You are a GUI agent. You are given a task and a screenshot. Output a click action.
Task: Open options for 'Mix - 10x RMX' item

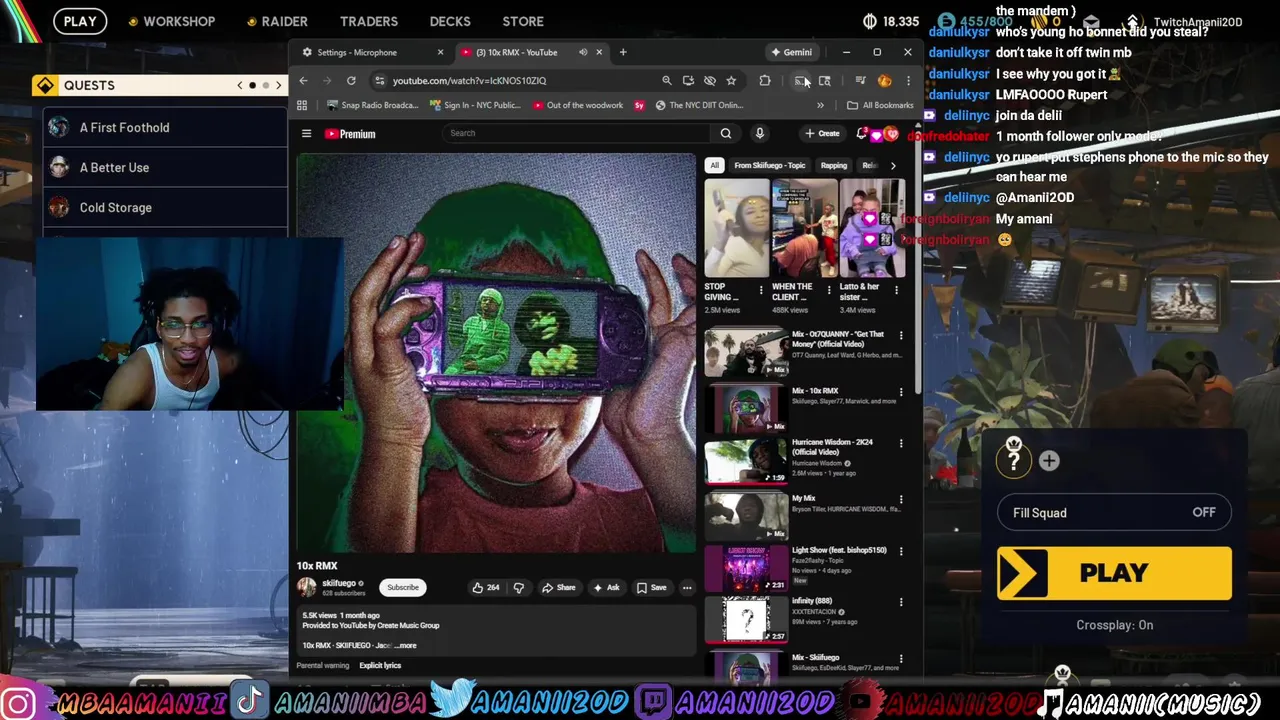point(901,392)
